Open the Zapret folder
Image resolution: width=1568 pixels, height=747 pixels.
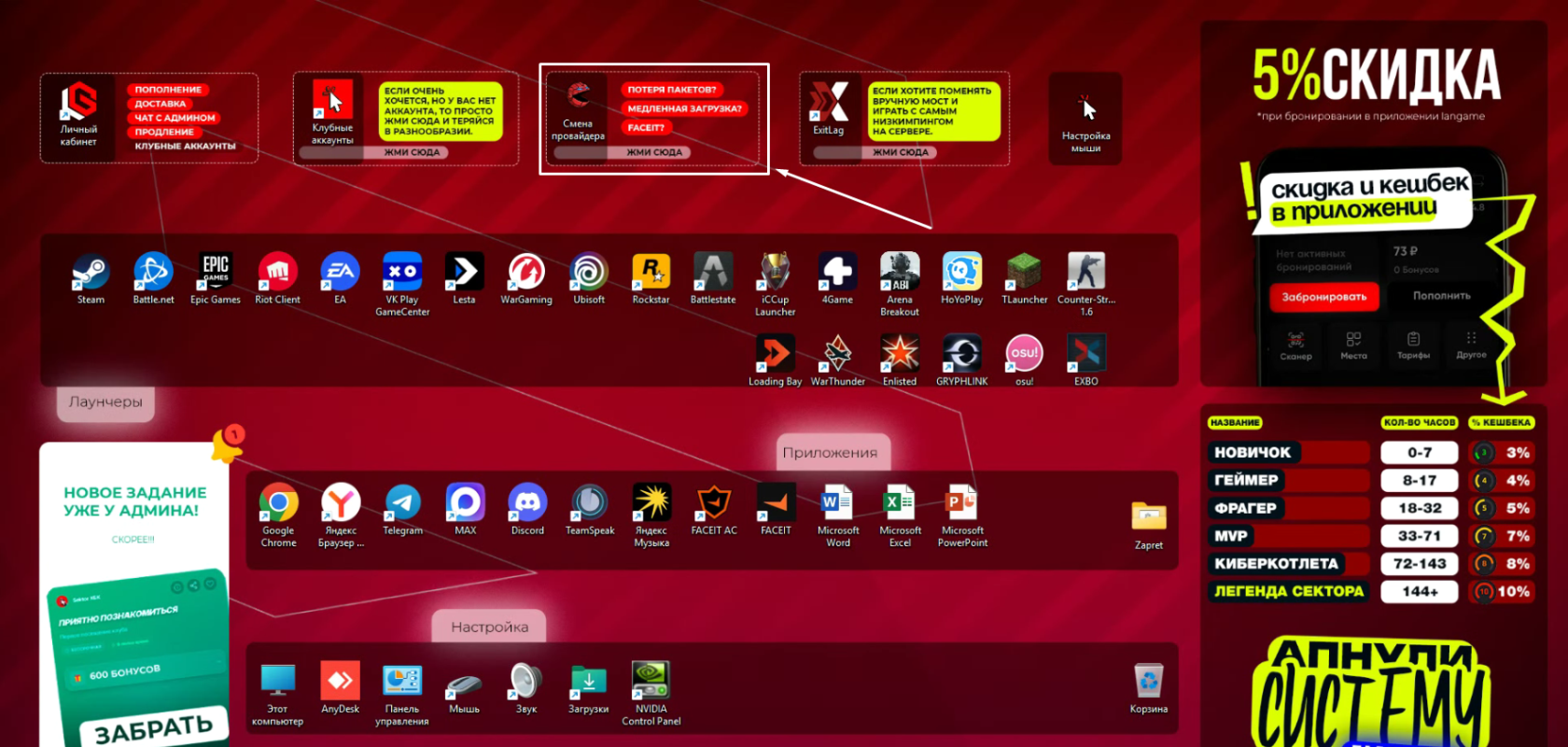coord(1149,515)
